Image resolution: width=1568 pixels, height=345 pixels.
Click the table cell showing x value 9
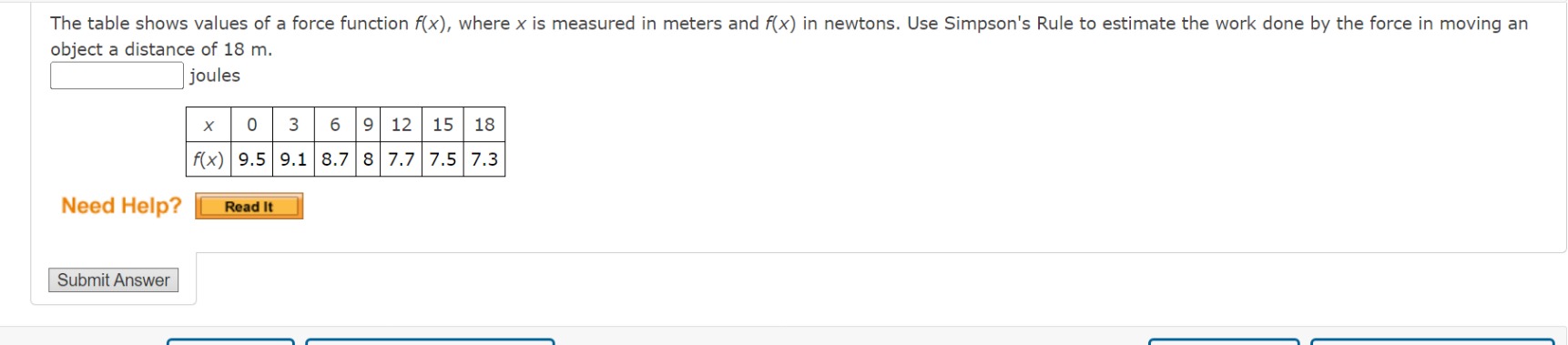coord(368,125)
